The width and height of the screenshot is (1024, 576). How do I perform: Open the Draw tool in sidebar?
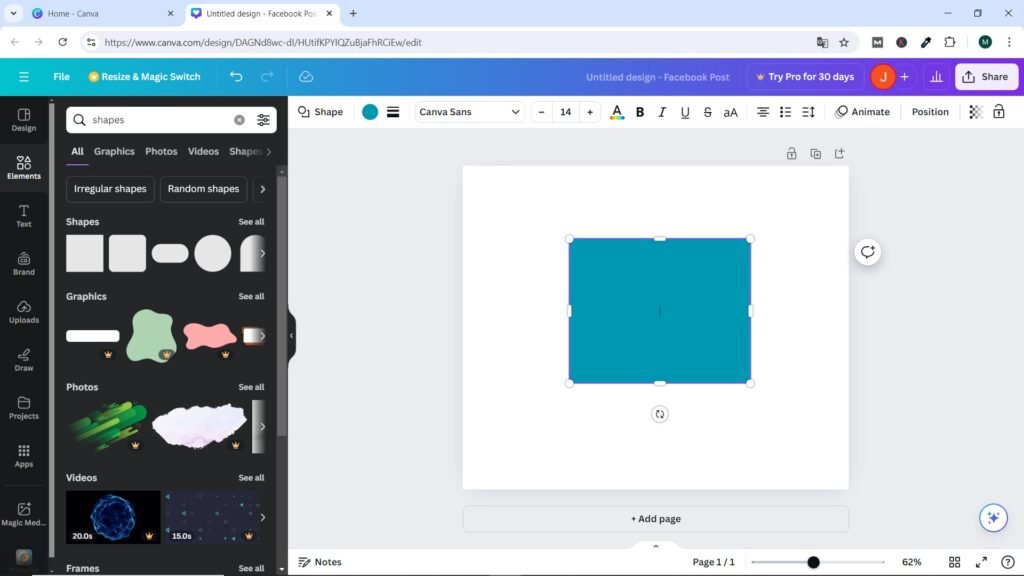tap(24, 359)
